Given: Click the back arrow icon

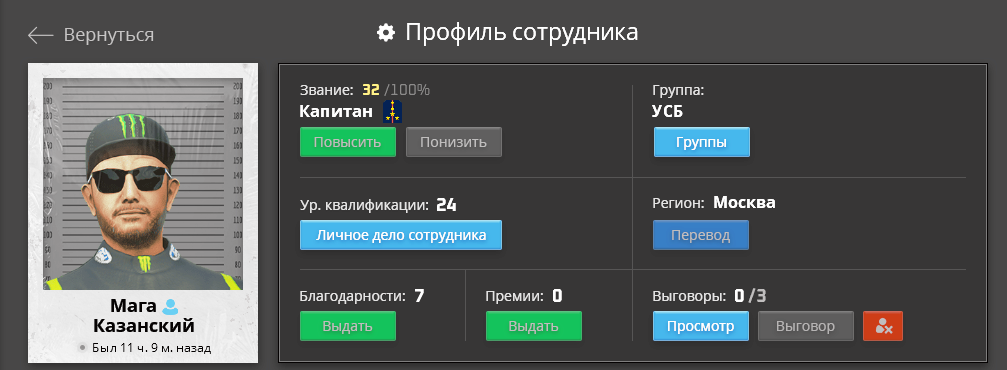Looking at the screenshot, I should tap(40, 35).
